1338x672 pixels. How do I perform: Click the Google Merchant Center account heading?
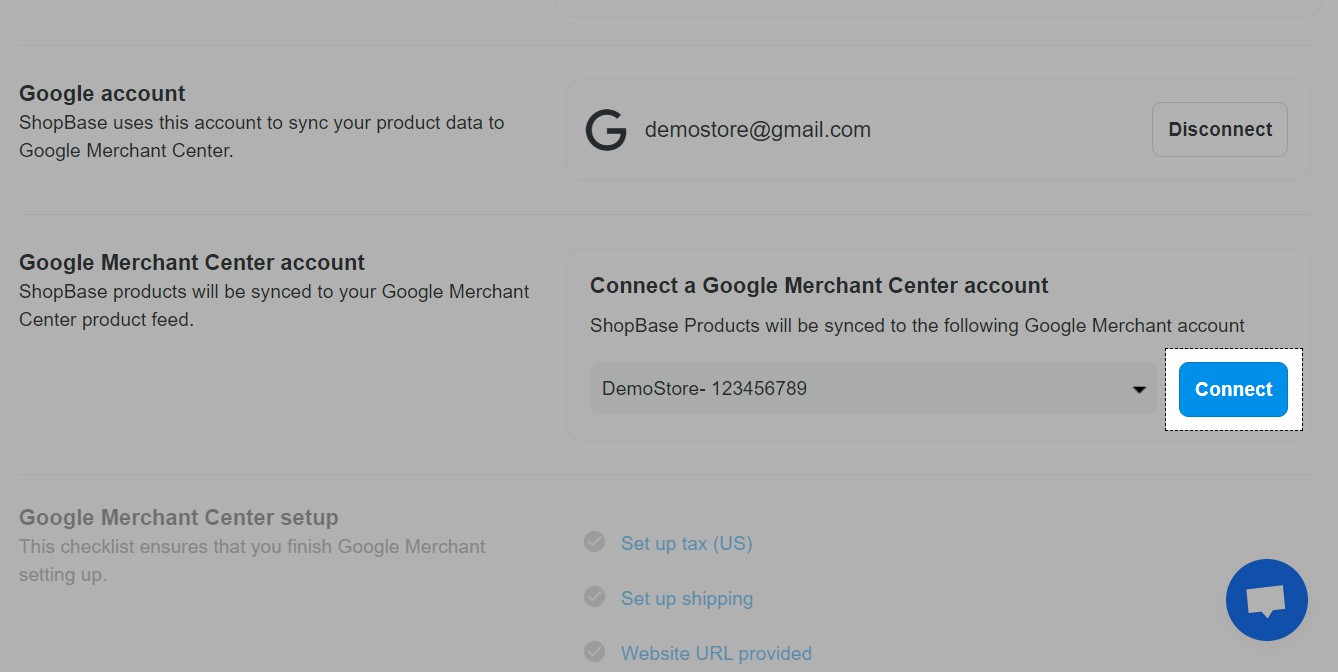click(192, 262)
